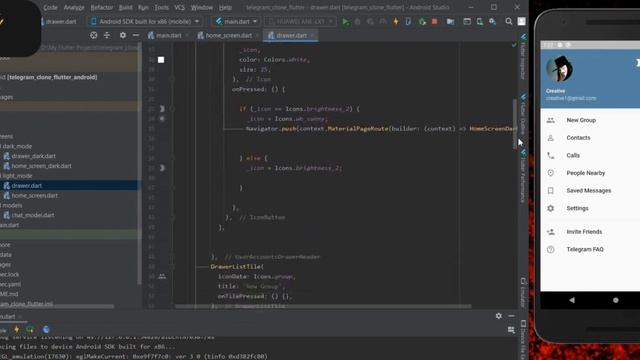Select drawer_dark.dart in project tree
The height and width of the screenshot is (360, 640).
click(x=33, y=156)
